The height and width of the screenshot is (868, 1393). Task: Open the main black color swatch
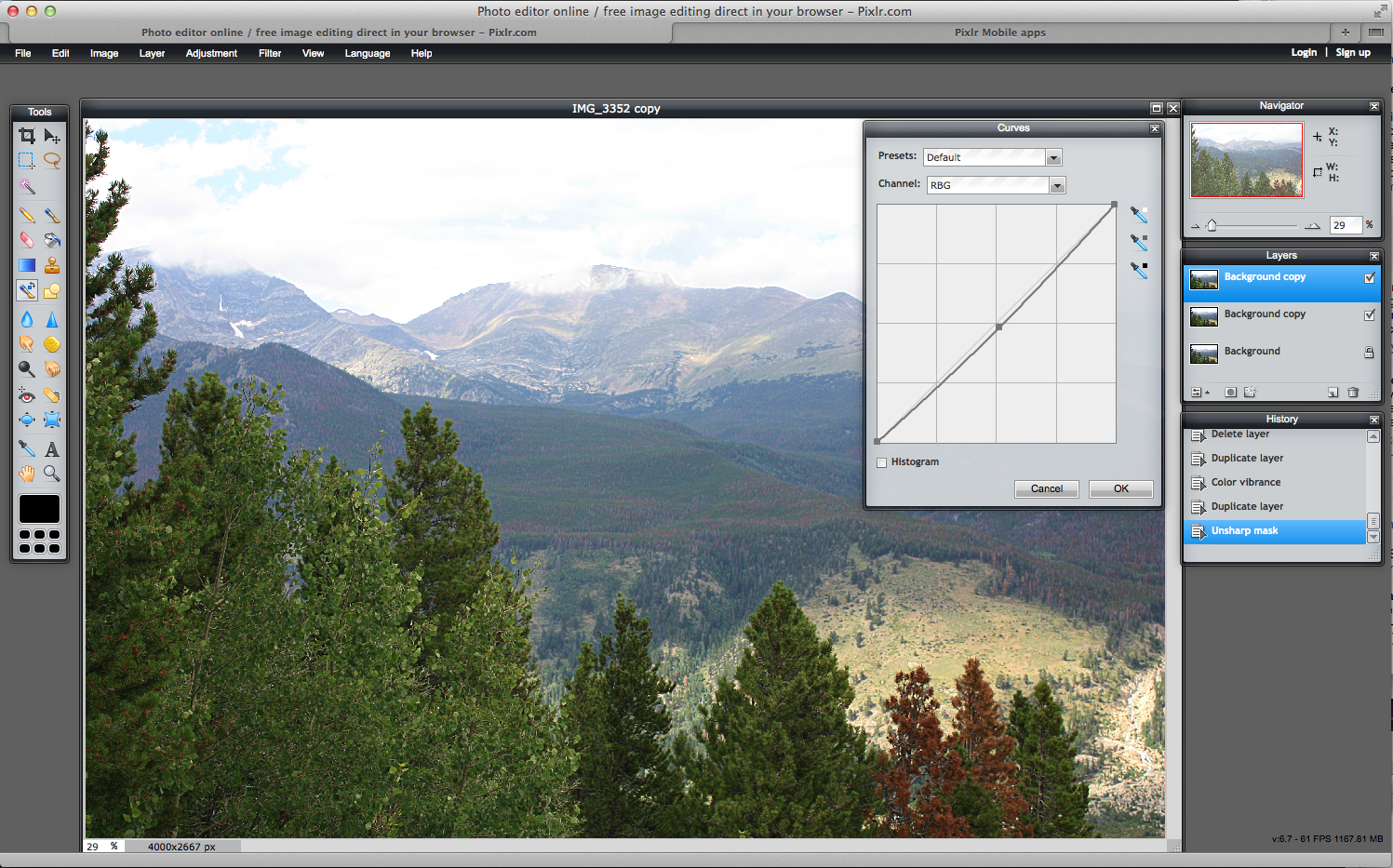[39, 509]
